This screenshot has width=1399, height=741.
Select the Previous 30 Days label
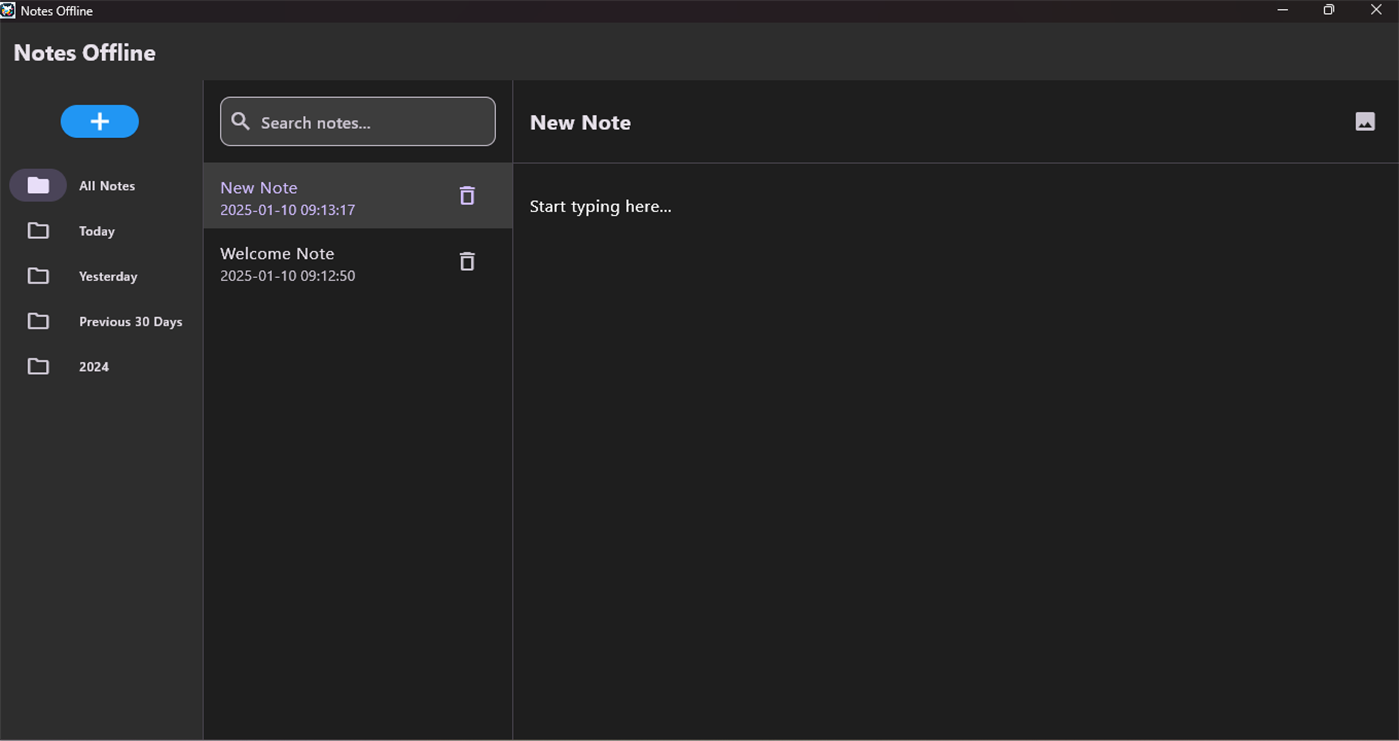[130, 321]
